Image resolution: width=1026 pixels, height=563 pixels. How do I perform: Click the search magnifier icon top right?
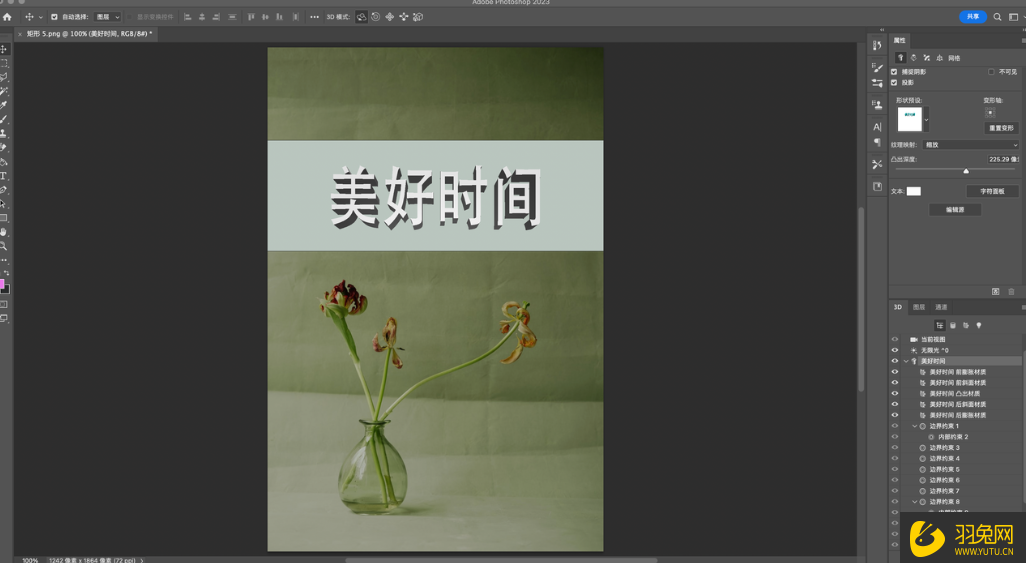(x=997, y=17)
